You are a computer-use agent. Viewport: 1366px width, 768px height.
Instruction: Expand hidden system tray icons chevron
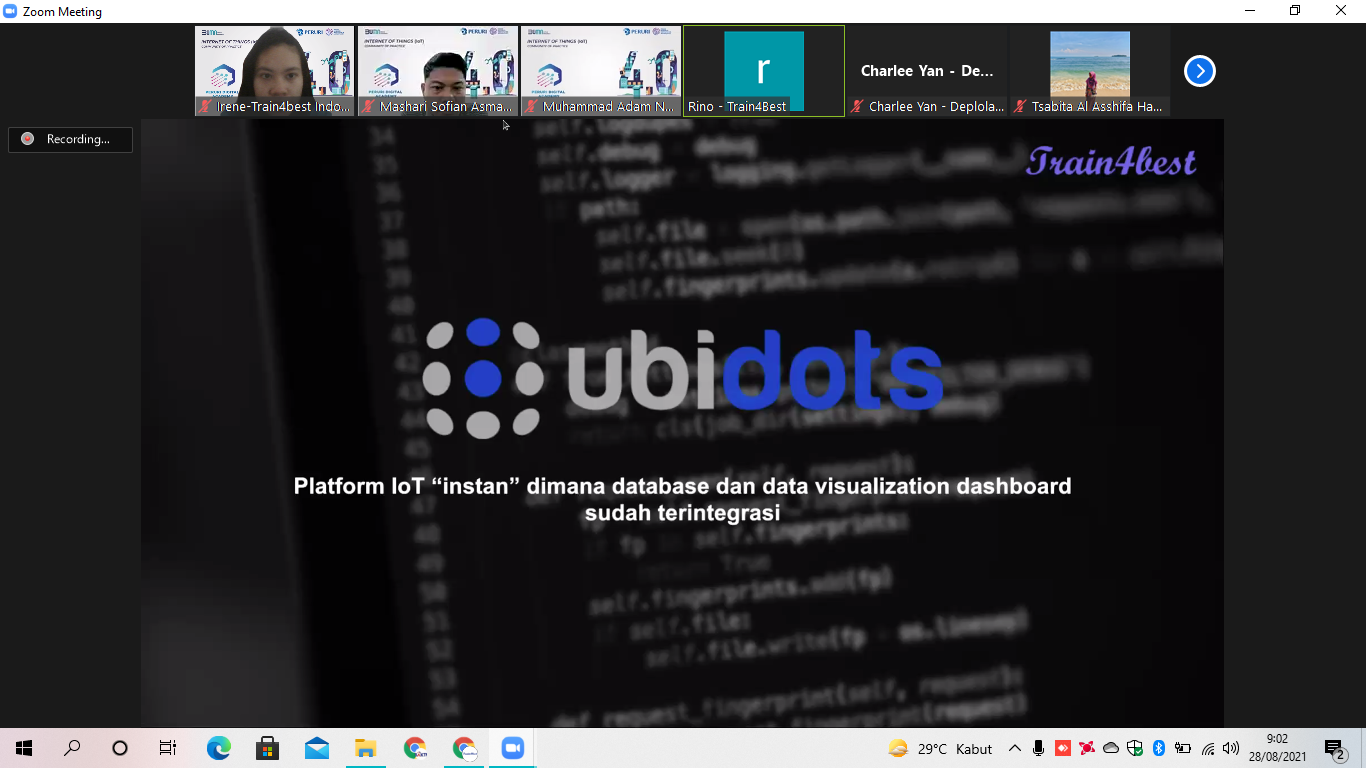click(1014, 748)
